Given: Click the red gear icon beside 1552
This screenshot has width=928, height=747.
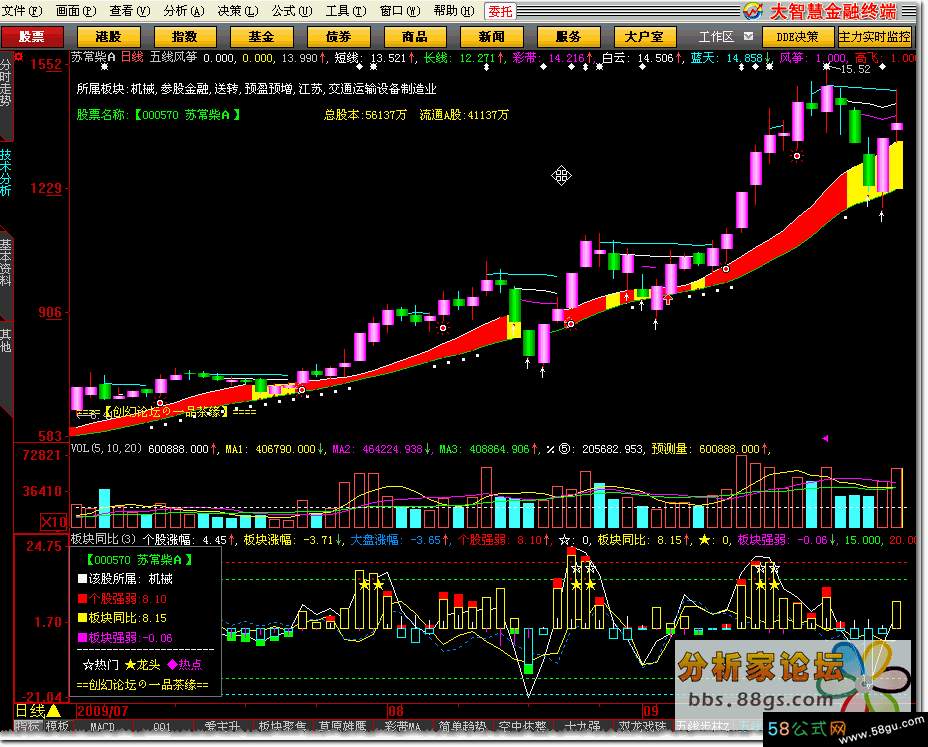Looking at the screenshot, I should 18,57.
